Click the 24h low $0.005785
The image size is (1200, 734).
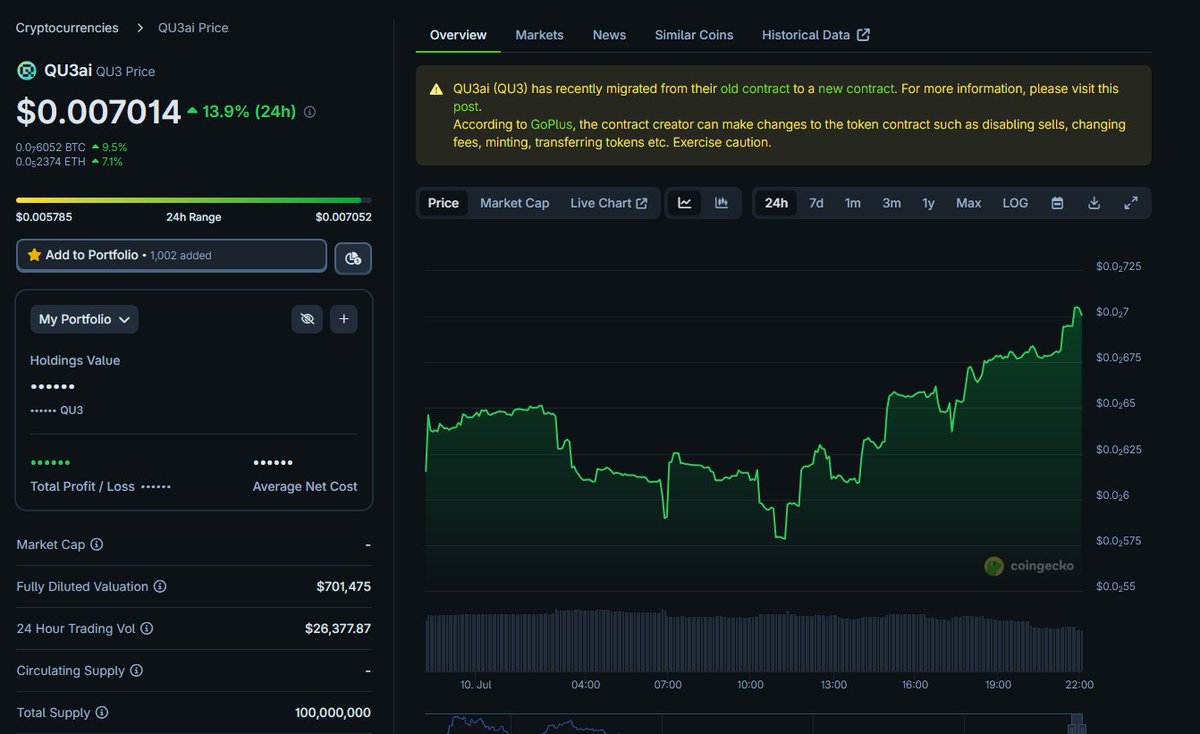(44, 217)
